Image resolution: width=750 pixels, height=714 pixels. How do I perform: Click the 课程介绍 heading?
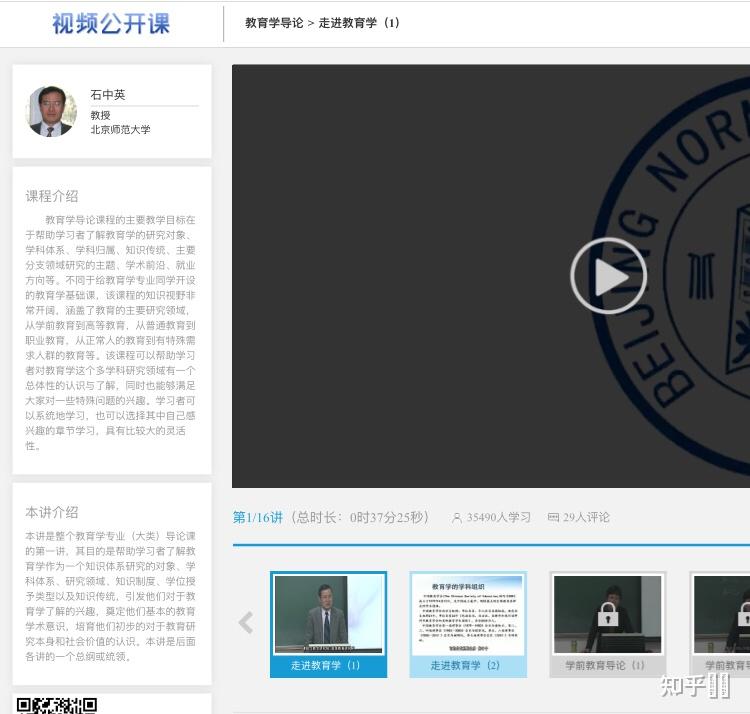[x=52, y=196]
